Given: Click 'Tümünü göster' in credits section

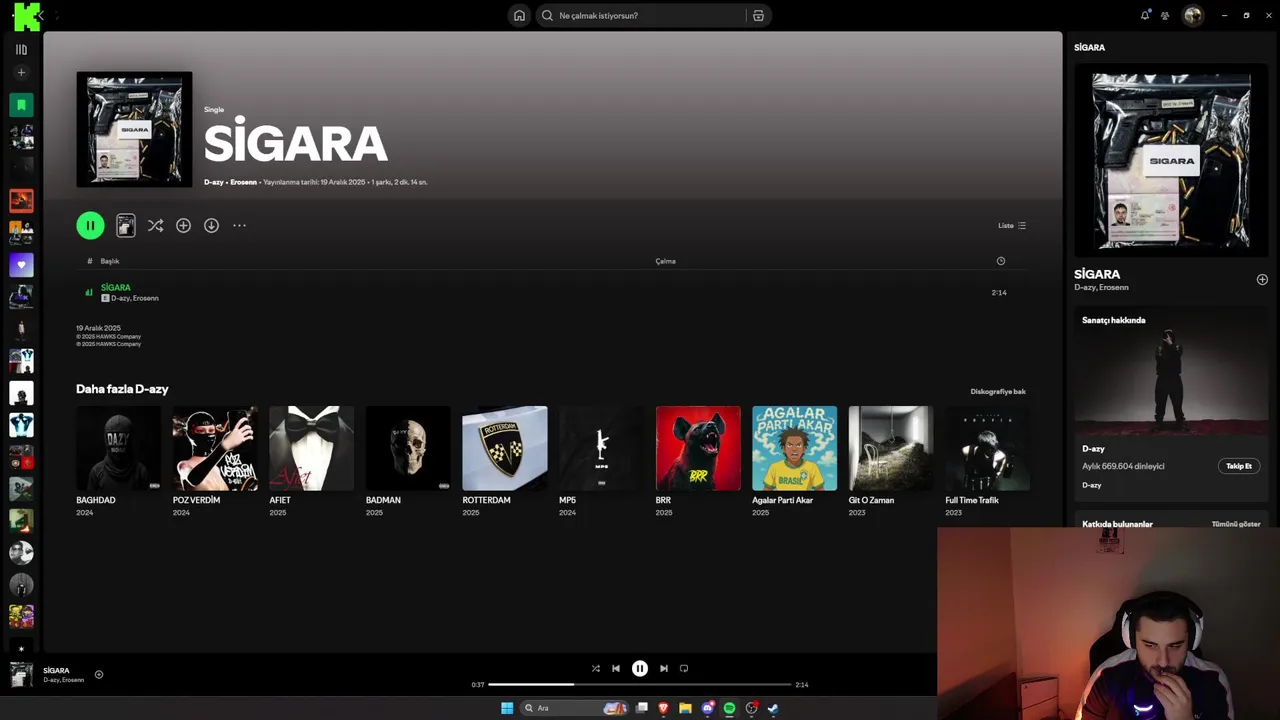Looking at the screenshot, I should pos(1236,524).
